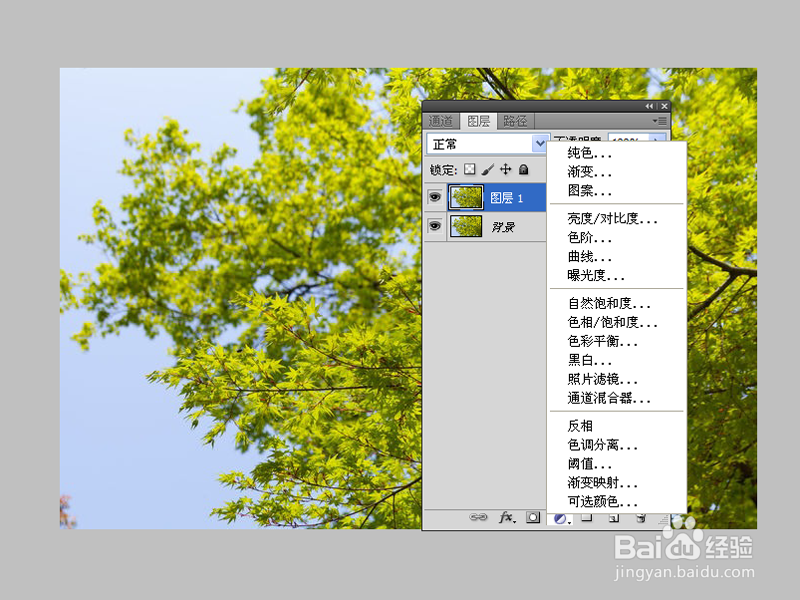Click the 图层 1 layer name
This screenshot has width=800, height=600.
(x=506, y=198)
